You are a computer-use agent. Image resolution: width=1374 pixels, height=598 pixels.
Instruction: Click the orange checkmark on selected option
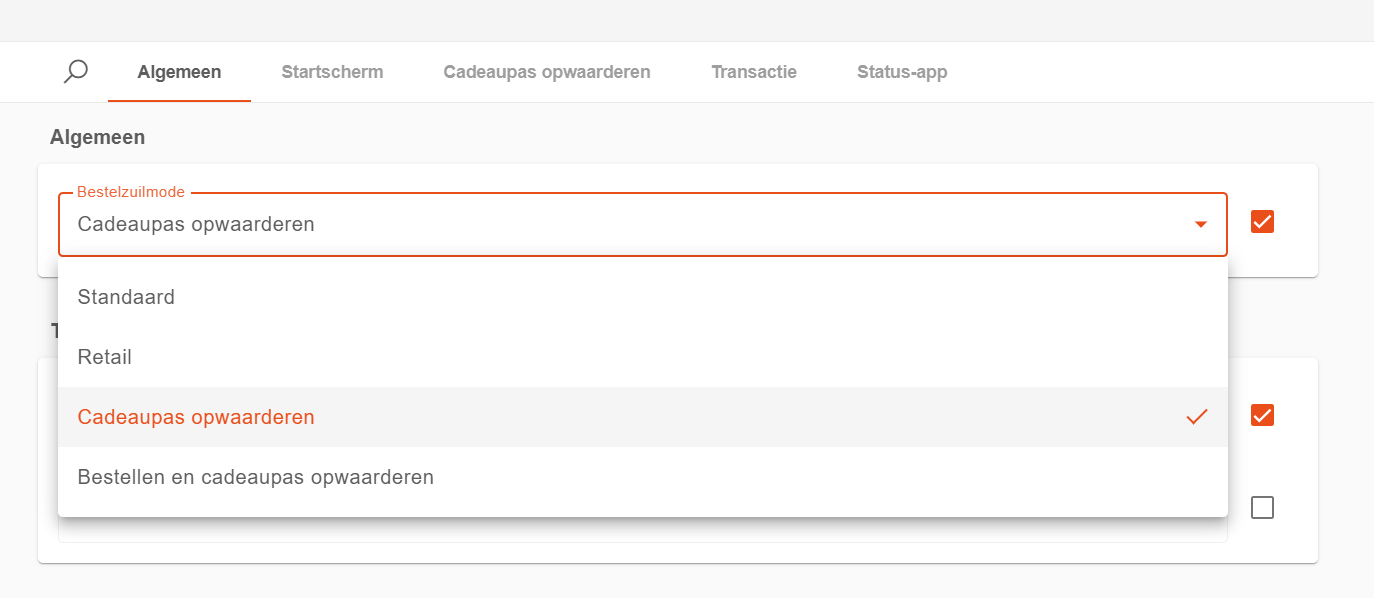pyautogui.click(x=1196, y=417)
